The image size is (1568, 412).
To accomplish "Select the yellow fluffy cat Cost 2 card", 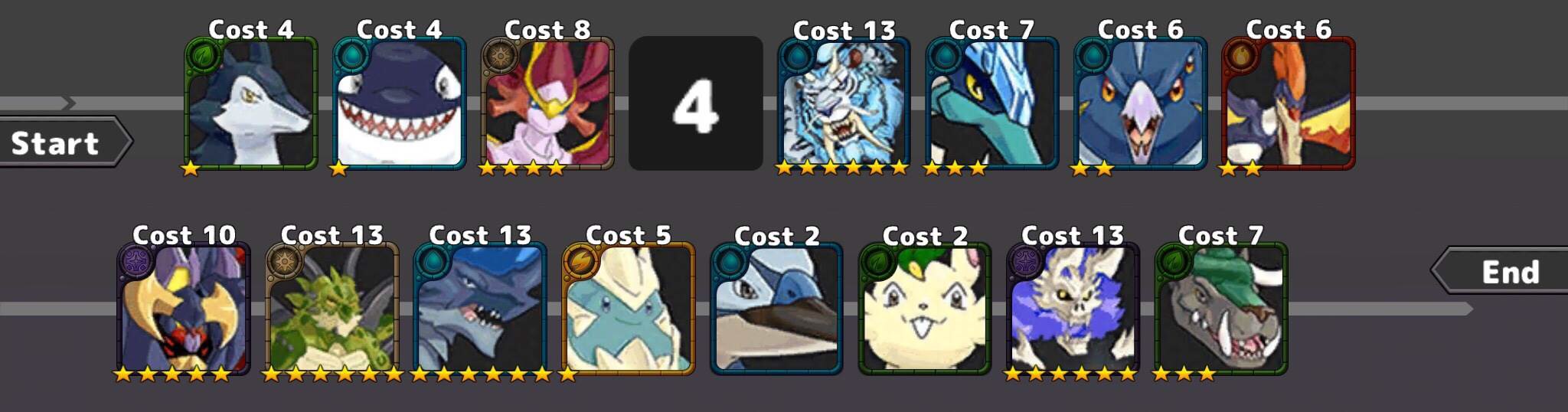I will [925, 309].
